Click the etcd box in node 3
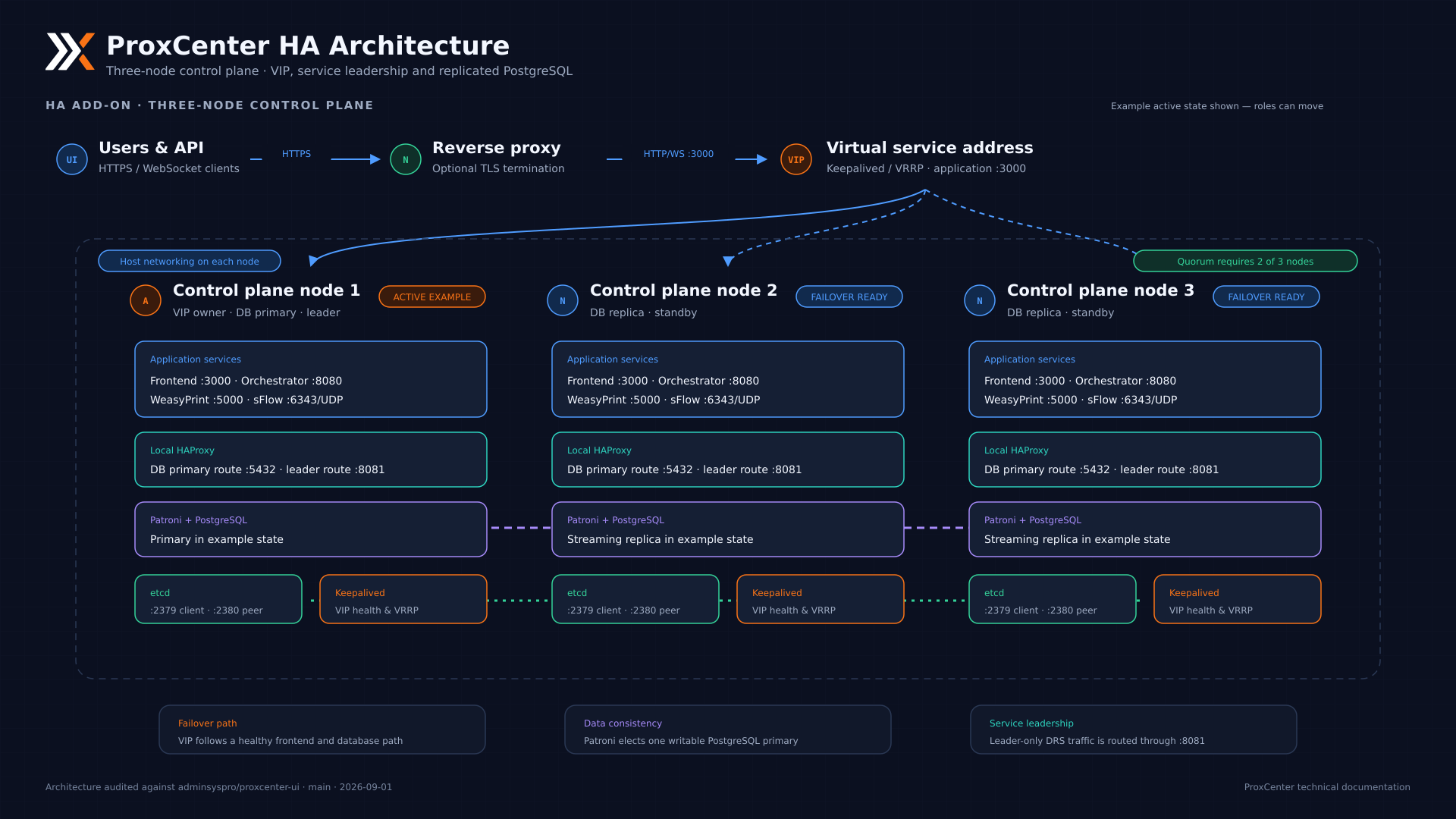 coord(1053,599)
